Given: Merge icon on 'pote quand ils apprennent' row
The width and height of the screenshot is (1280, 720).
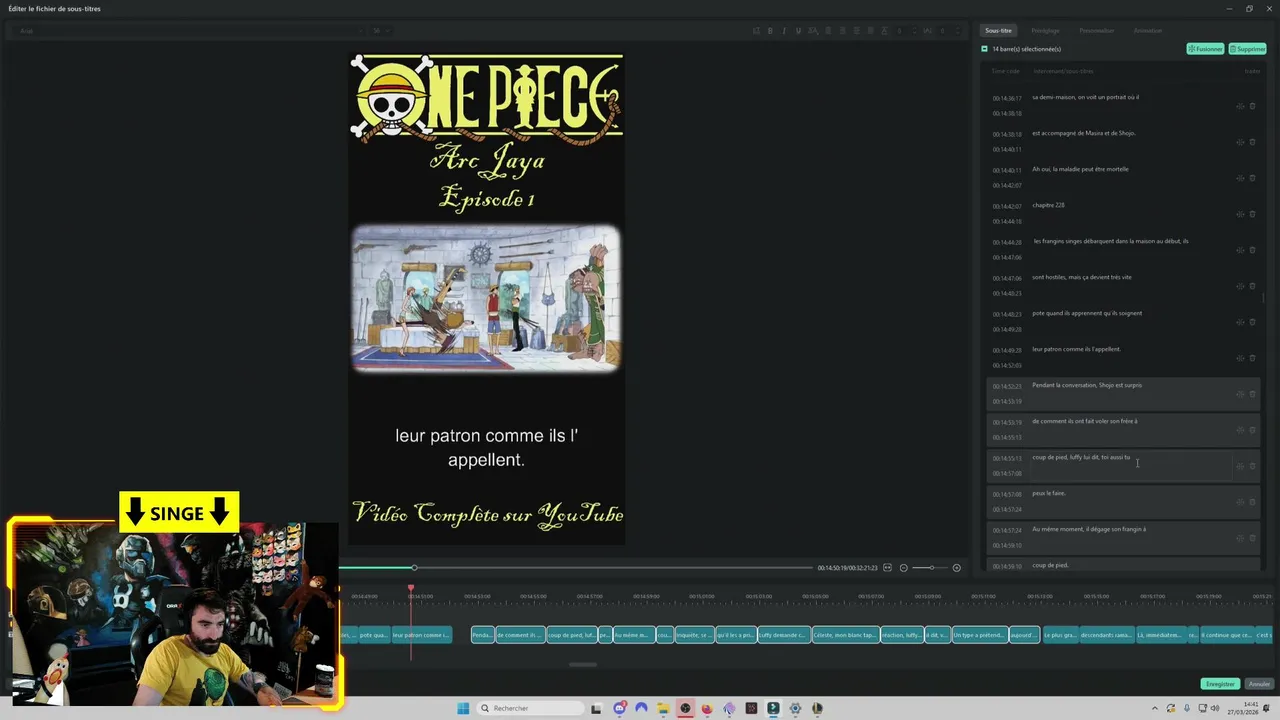Looking at the screenshot, I should (1240, 322).
